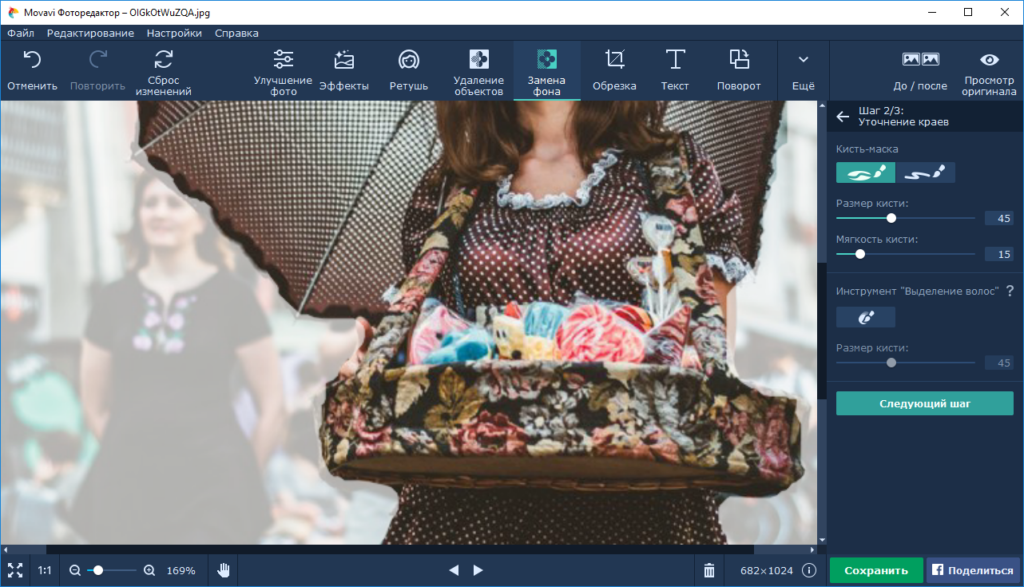The width and height of the screenshot is (1024, 587).
Task: Select the Crop (Обрезка) tool
Action: [x=614, y=69]
